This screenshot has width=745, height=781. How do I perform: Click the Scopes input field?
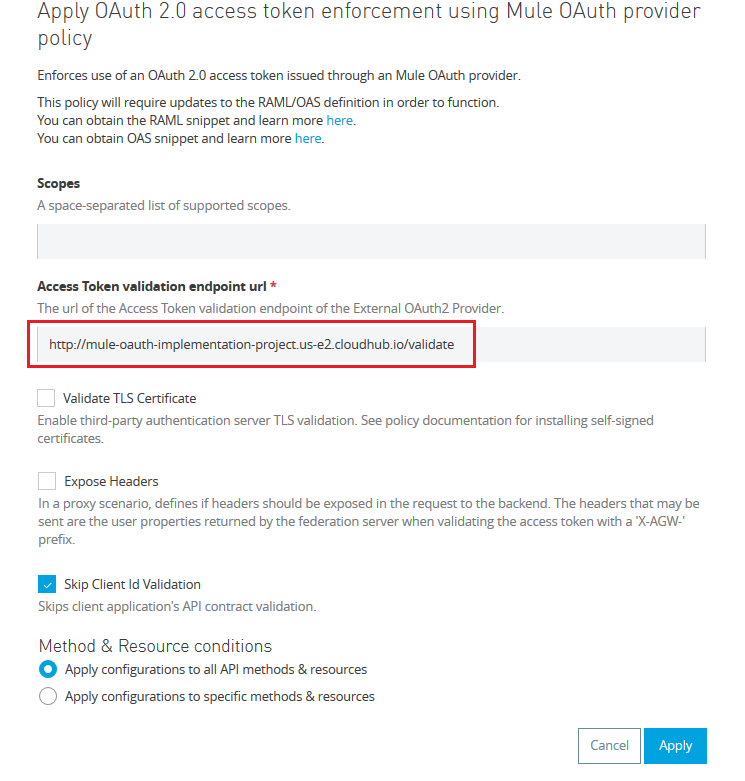[x=371, y=242]
